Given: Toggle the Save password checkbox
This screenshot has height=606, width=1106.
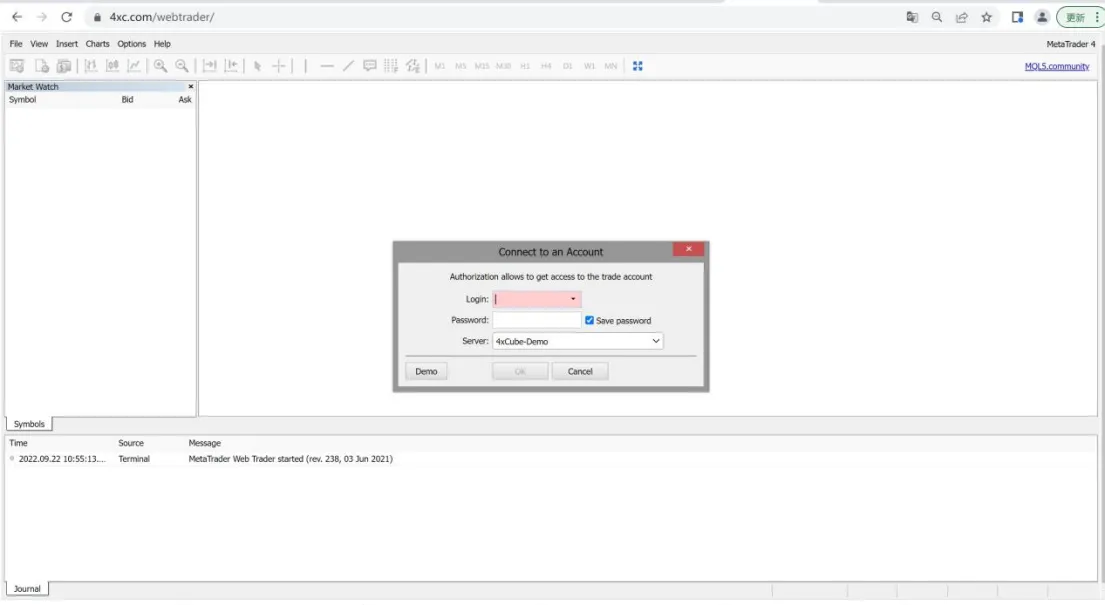Looking at the screenshot, I should (x=590, y=320).
